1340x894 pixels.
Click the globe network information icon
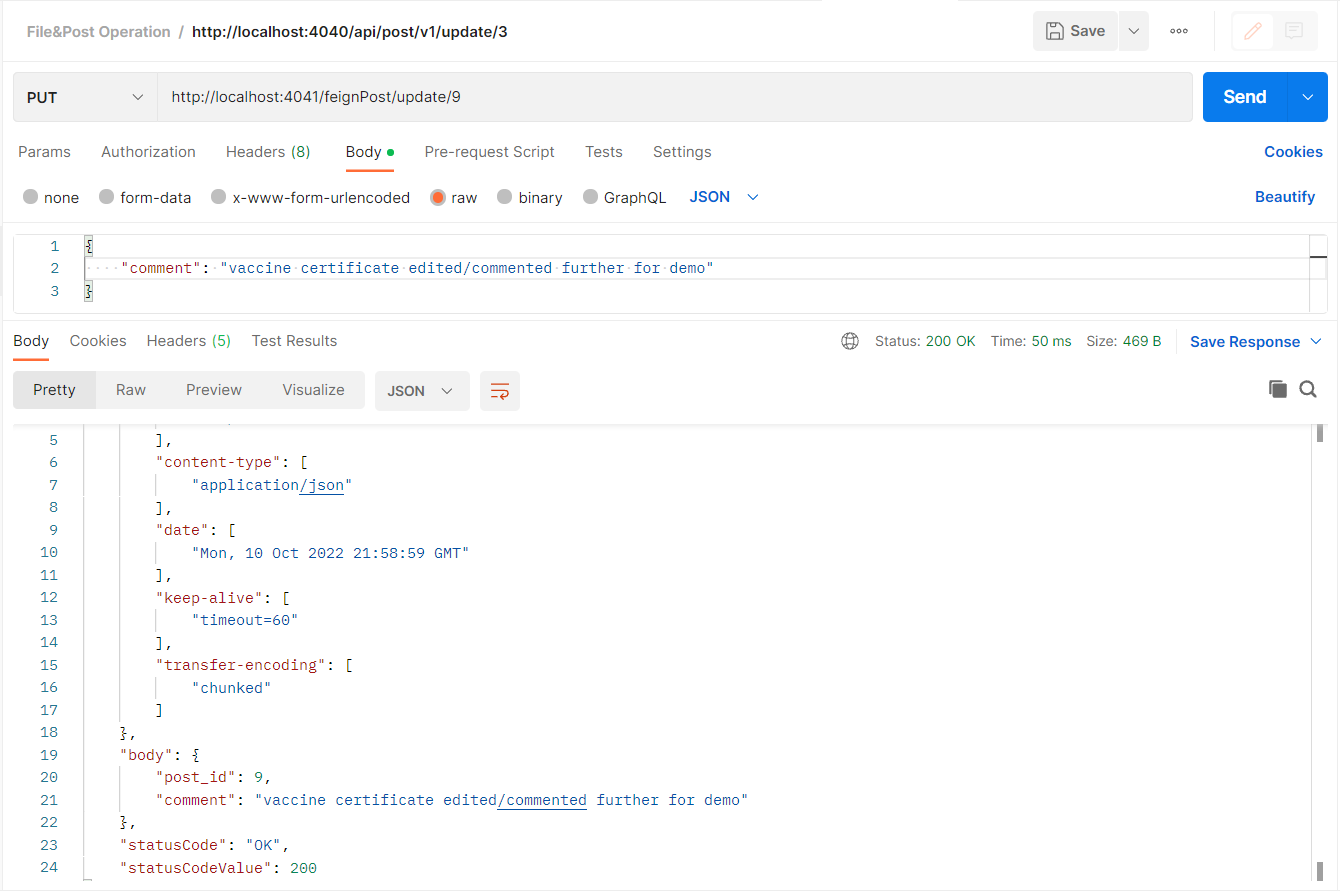849,341
